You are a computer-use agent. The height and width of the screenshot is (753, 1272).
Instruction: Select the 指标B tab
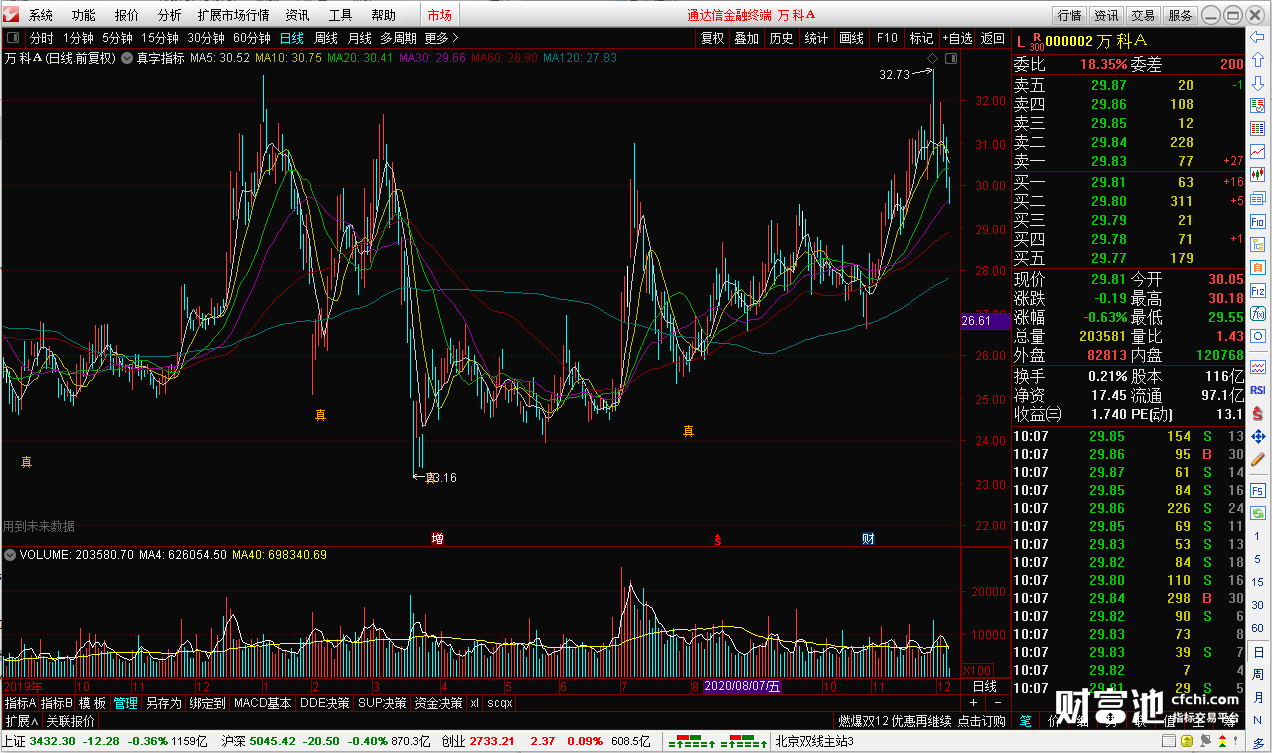(57, 703)
